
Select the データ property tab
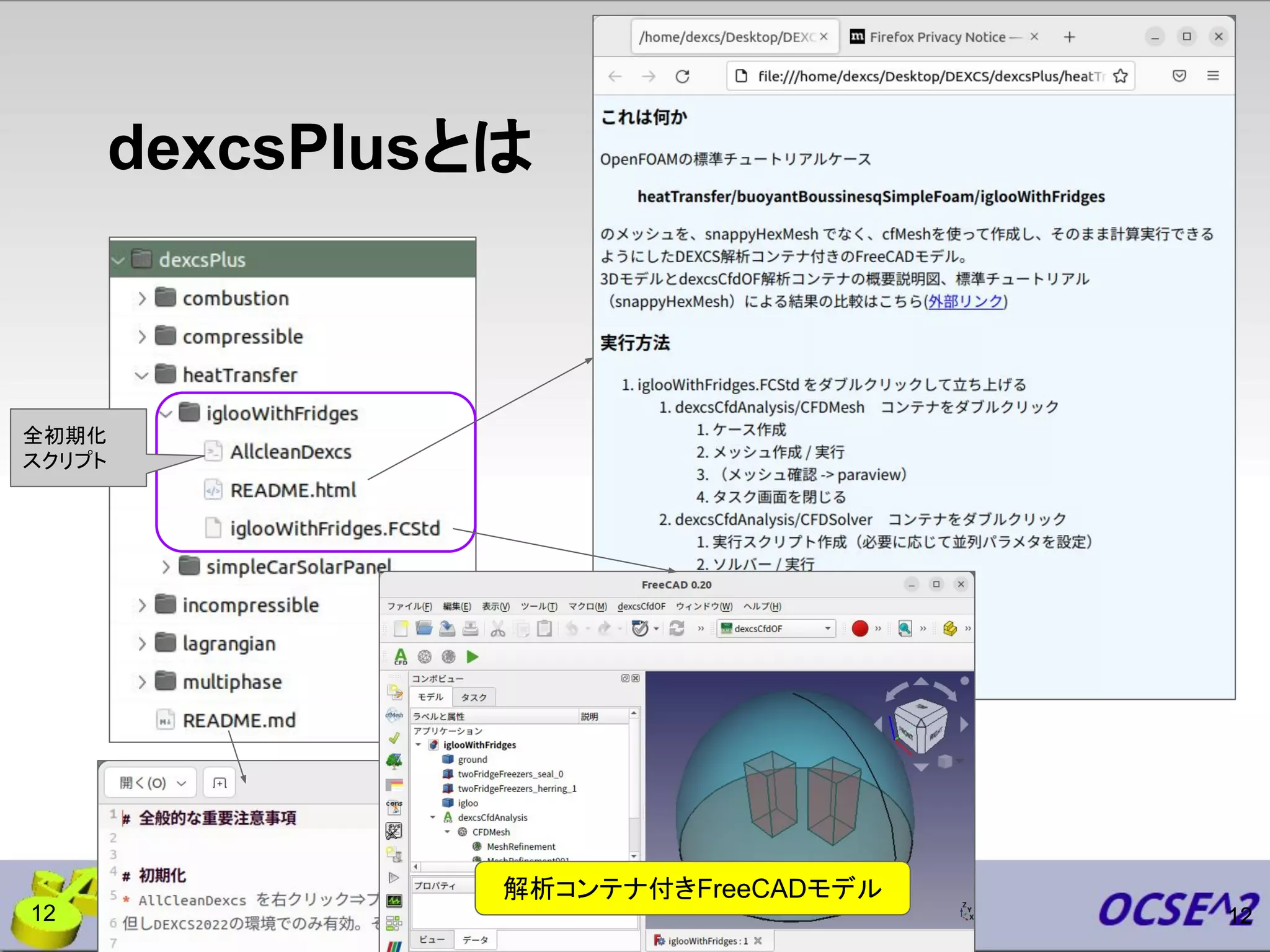point(475,940)
